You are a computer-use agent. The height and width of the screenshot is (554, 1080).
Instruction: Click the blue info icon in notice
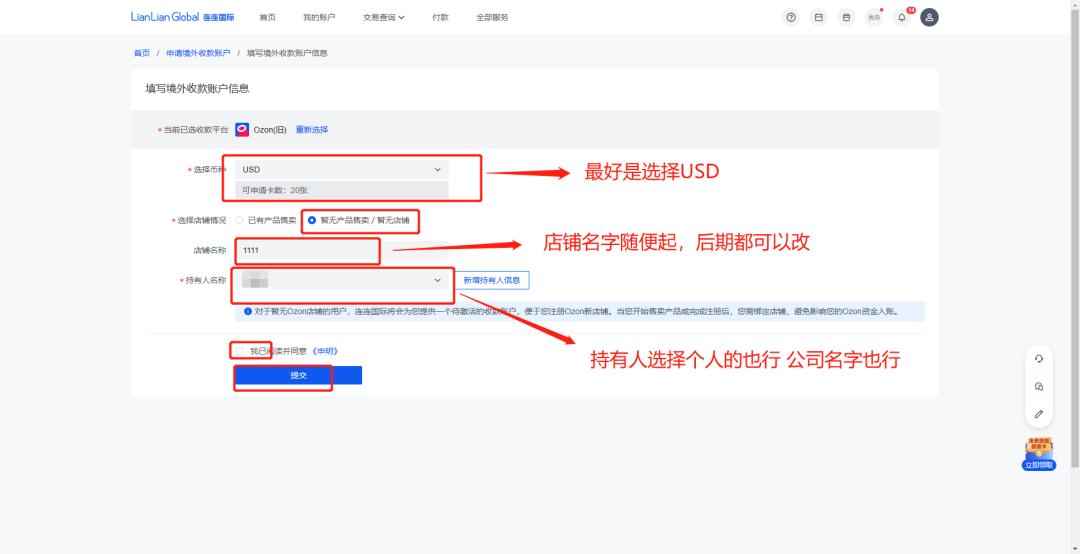248,311
